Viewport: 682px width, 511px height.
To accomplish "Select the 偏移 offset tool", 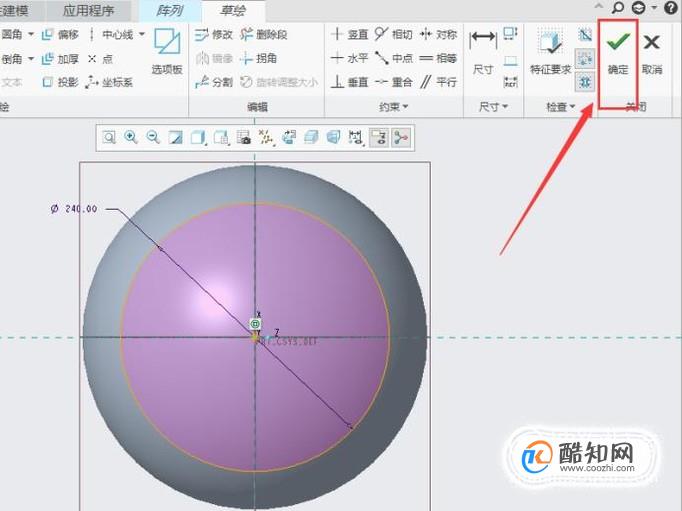I will [60, 35].
